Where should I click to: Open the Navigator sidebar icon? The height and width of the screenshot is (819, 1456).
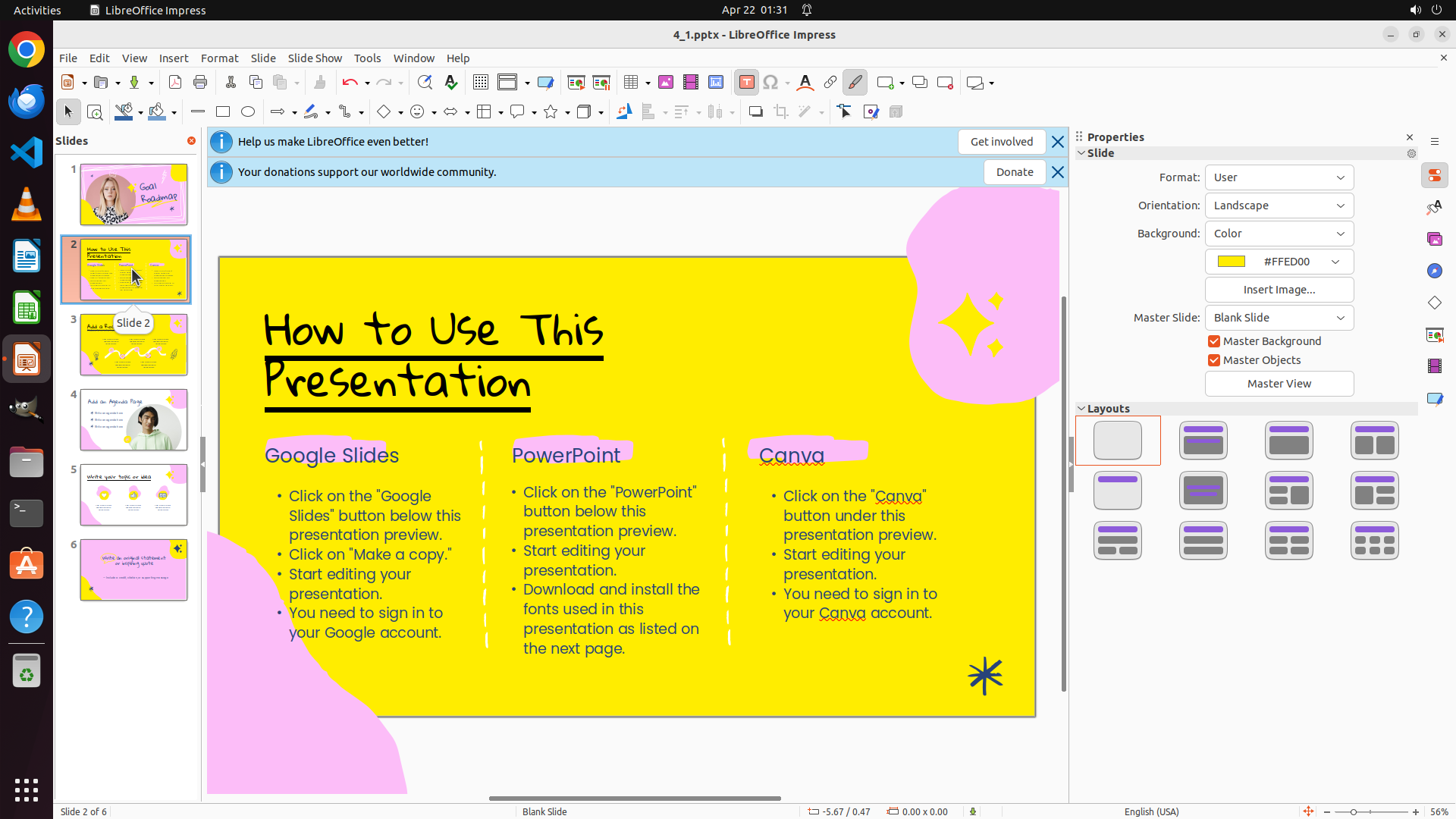click(x=1434, y=271)
